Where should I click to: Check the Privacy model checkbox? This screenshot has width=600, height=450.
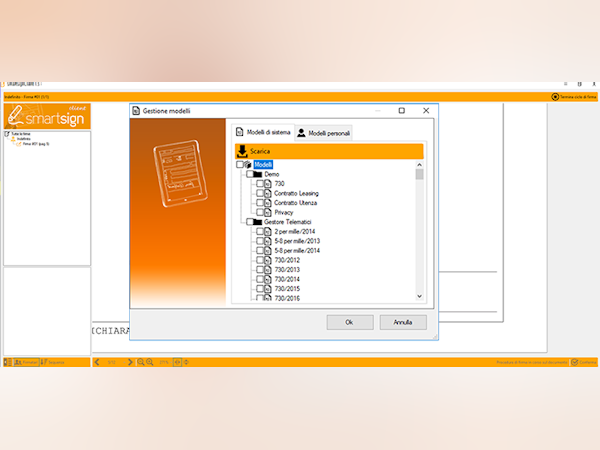[260, 212]
